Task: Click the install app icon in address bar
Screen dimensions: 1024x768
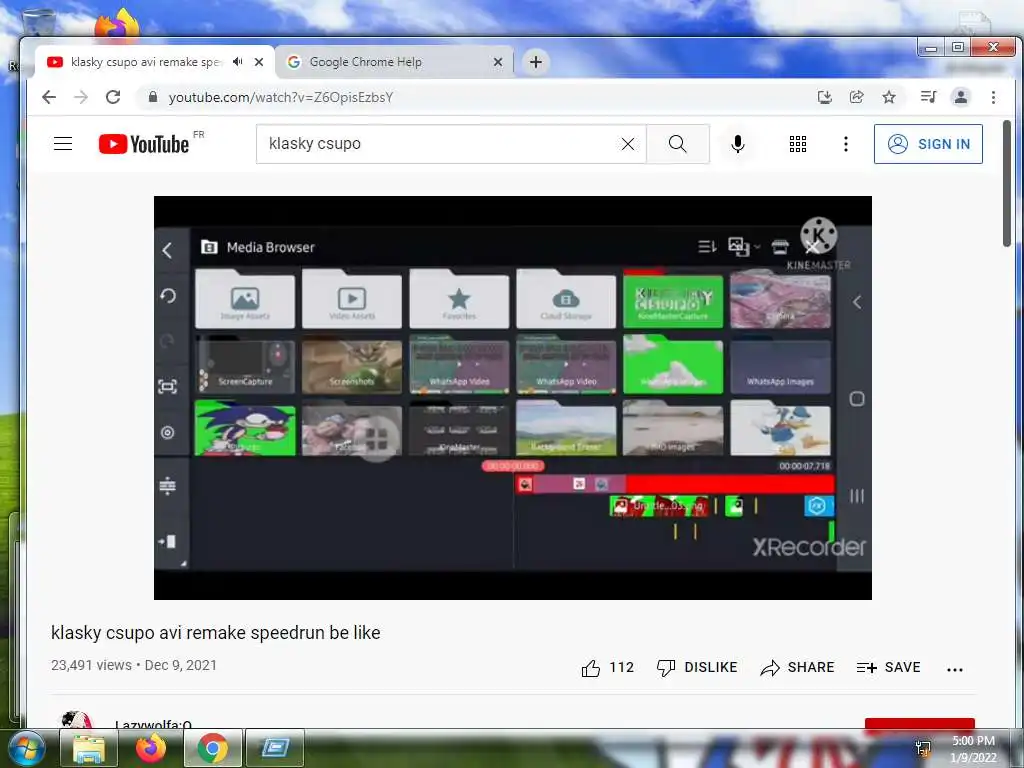Action: (x=825, y=97)
